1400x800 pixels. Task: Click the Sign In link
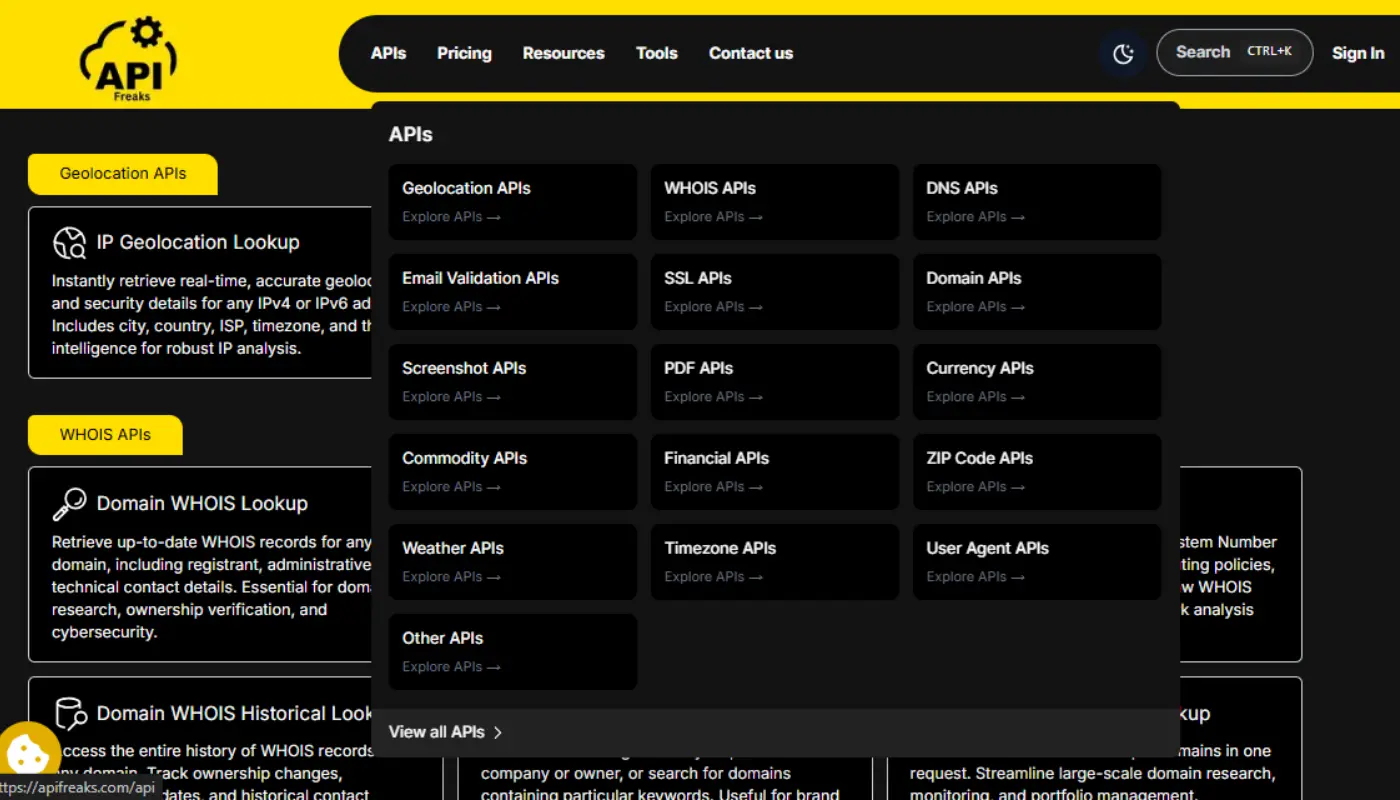1358,53
